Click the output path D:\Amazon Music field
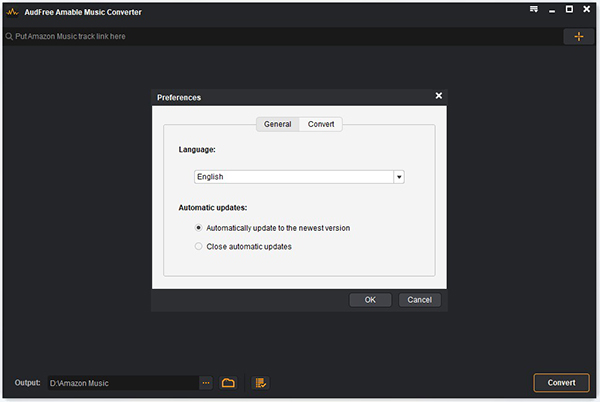 pos(123,383)
